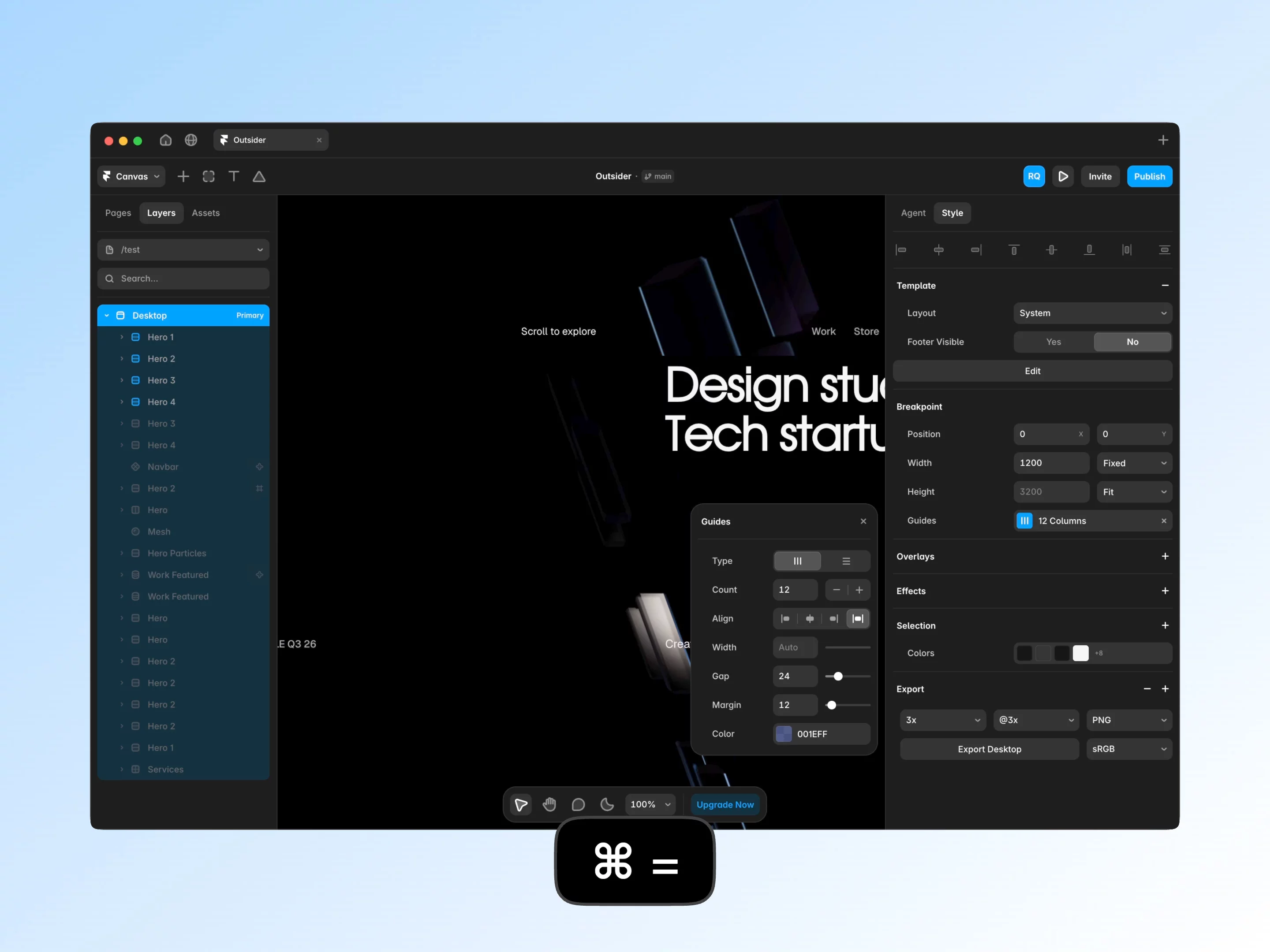Click the Frame tool icon

209,176
